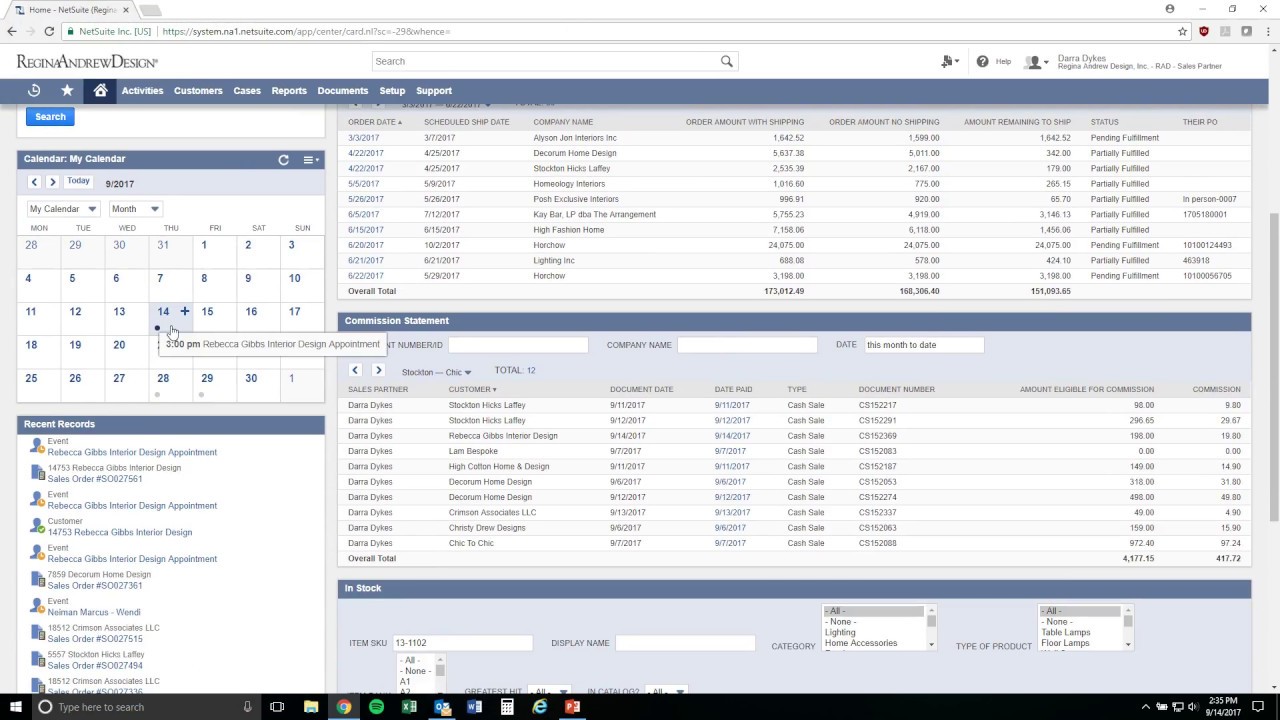Sort by the Customer column header
Viewport: 1280px width, 720px height.
tap(472, 389)
